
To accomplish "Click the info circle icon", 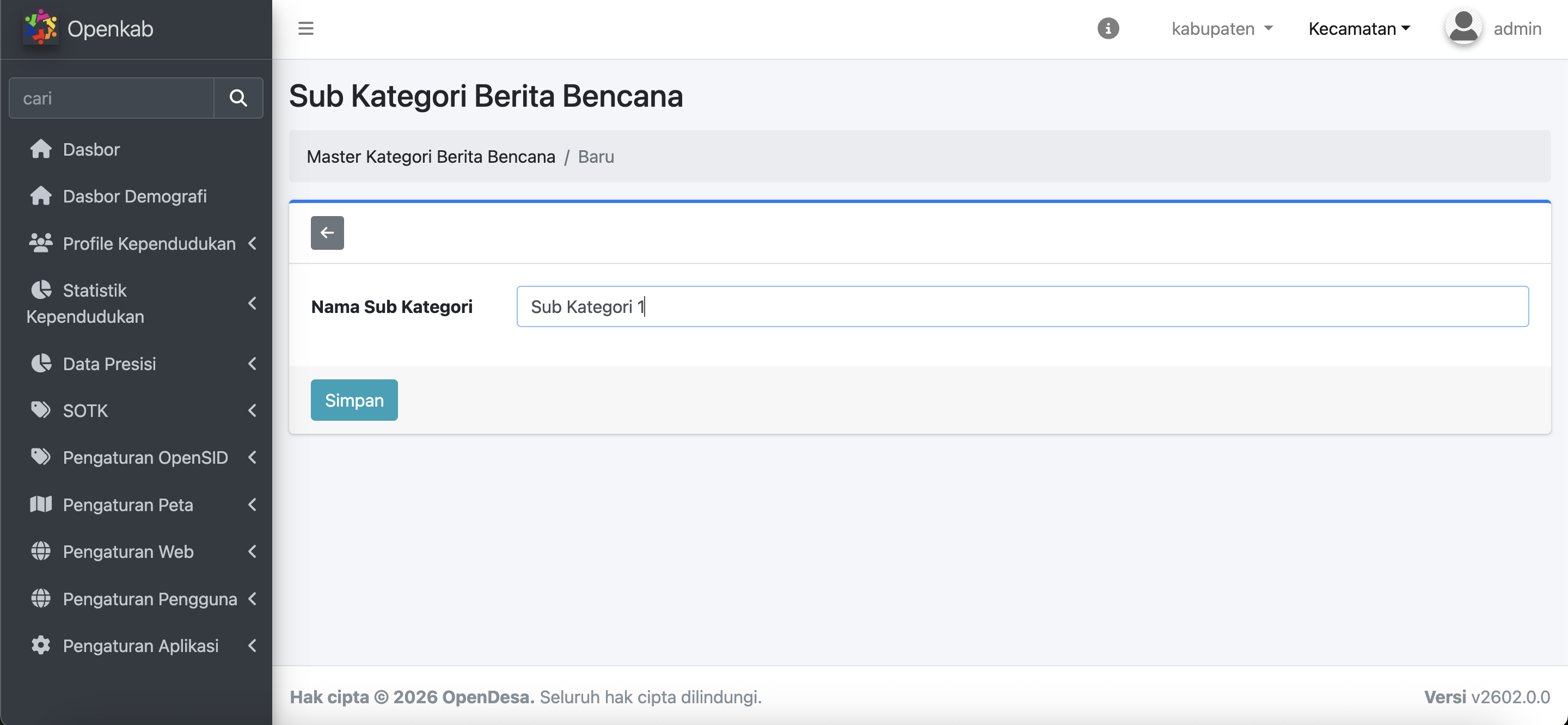I will tap(1108, 29).
